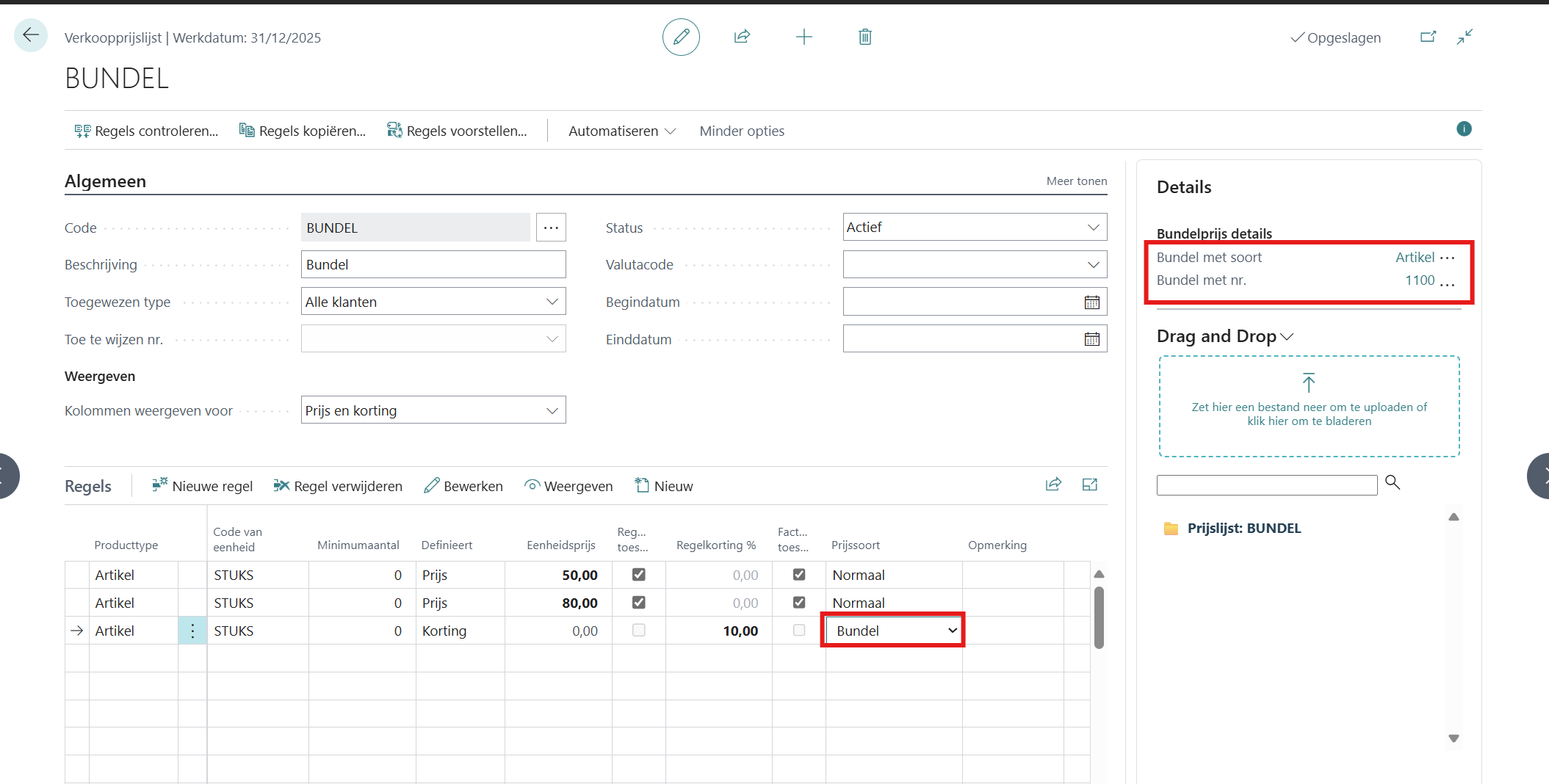Click the search magnifier in Details pane
1549x784 pixels.
coord(1392,482)
